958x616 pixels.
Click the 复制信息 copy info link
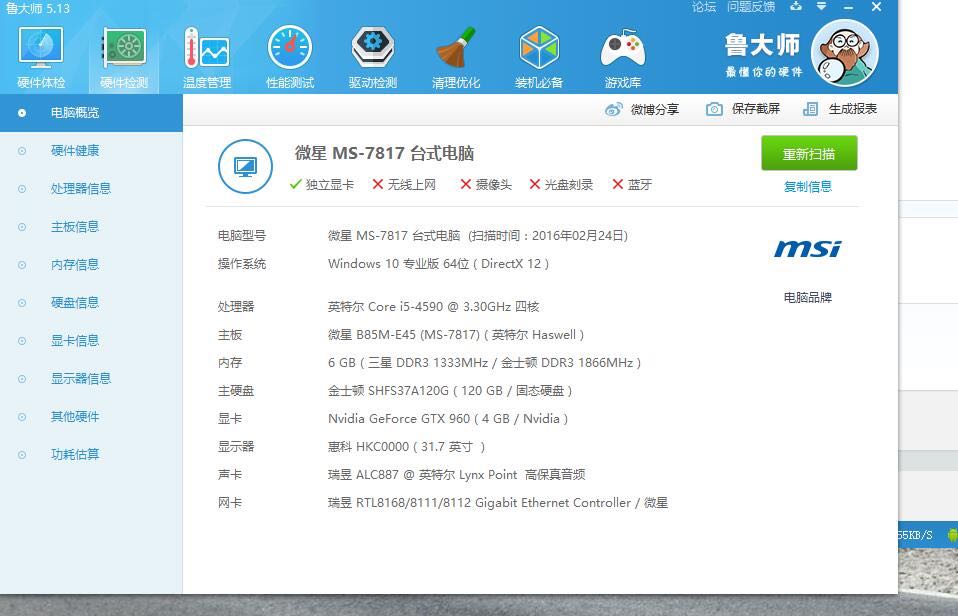[808, 187]
